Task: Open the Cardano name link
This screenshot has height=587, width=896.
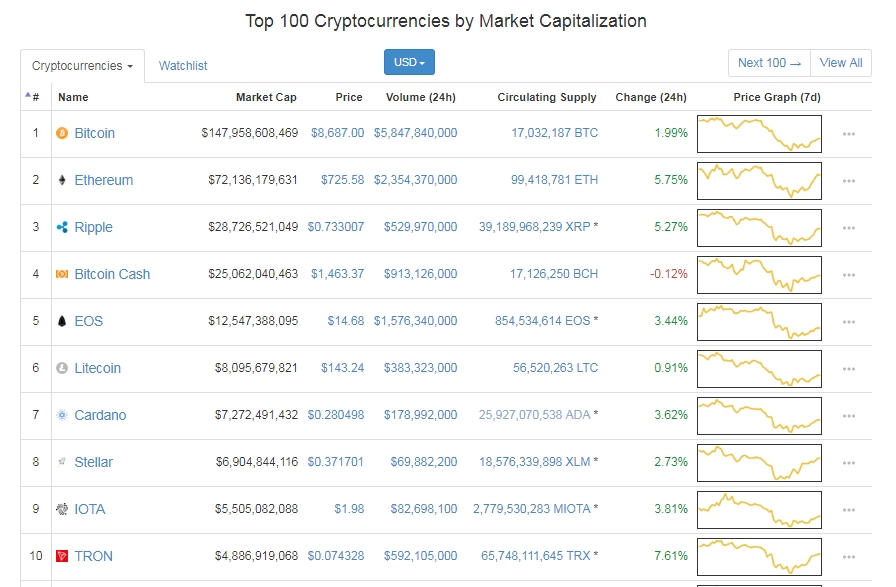Action: tap(100, 415)
